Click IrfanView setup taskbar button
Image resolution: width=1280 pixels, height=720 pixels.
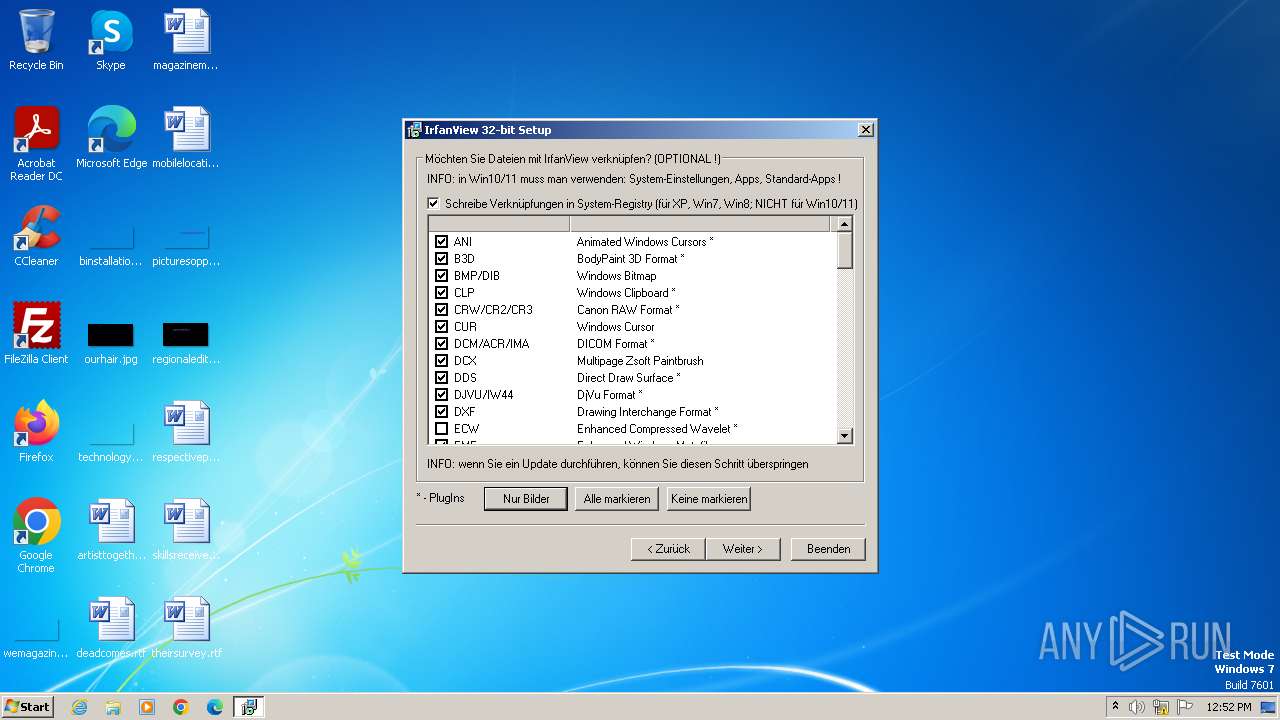tap(249, 707)
